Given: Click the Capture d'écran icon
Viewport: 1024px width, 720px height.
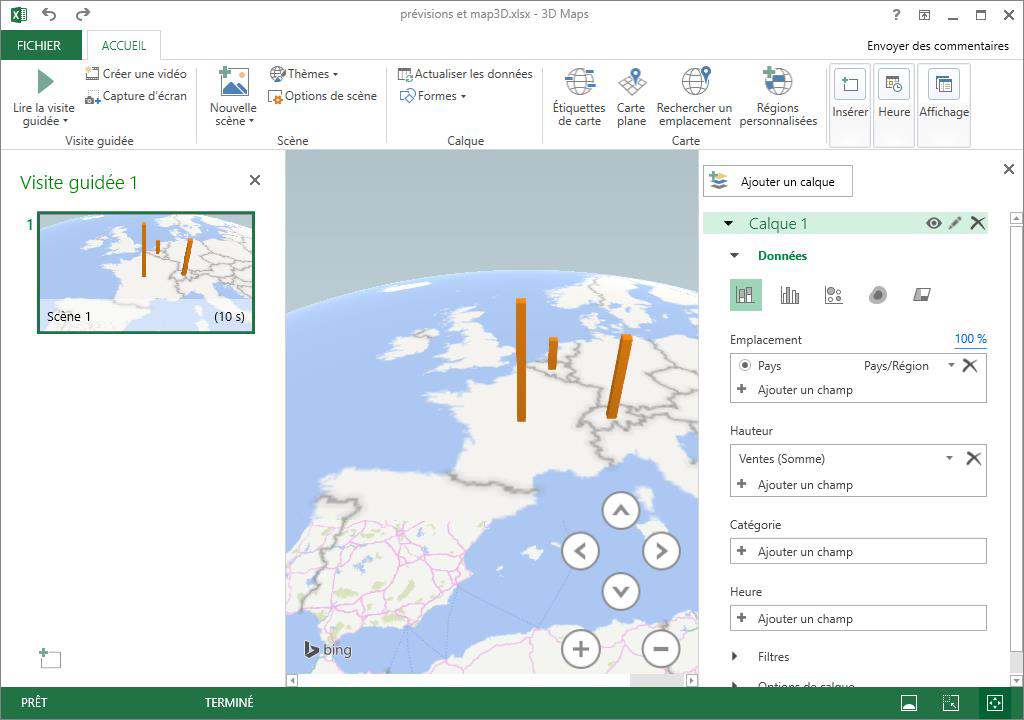Looking at the screenshot, I should (x=93, y=97).
